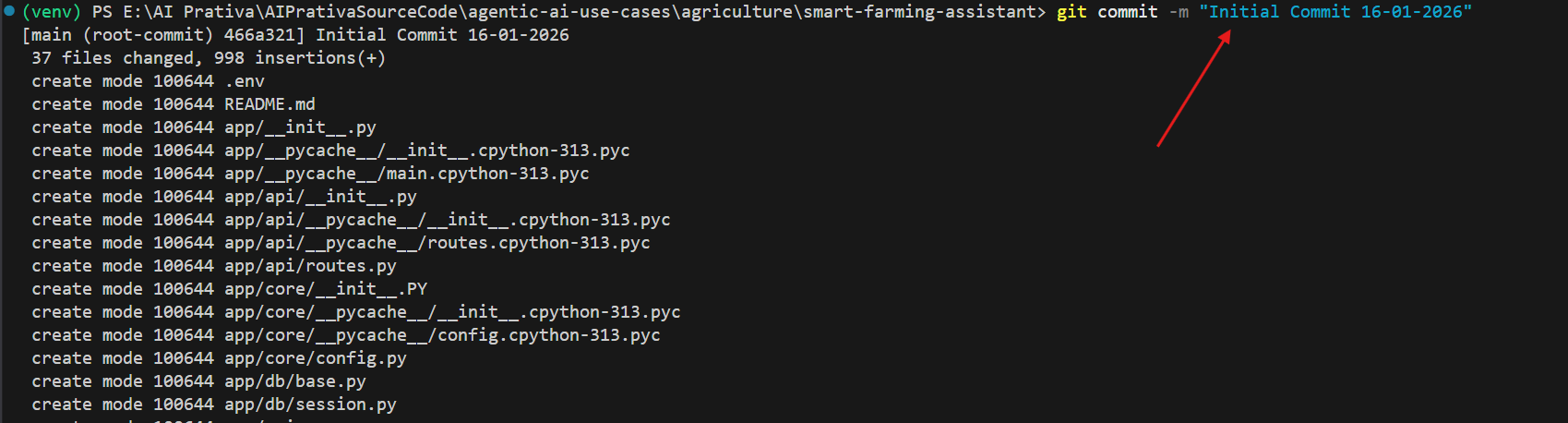Click app/core/__pycache__/config.cpython-313.pyc path

(442, 335)
